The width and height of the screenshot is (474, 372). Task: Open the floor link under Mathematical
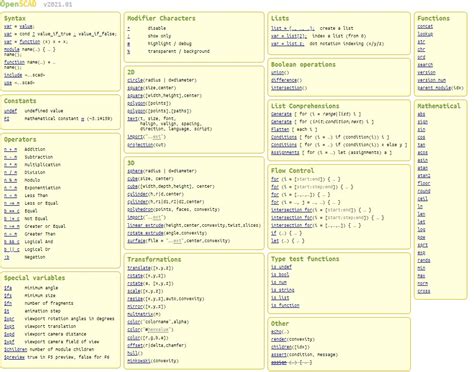click(x=424, y=183)
